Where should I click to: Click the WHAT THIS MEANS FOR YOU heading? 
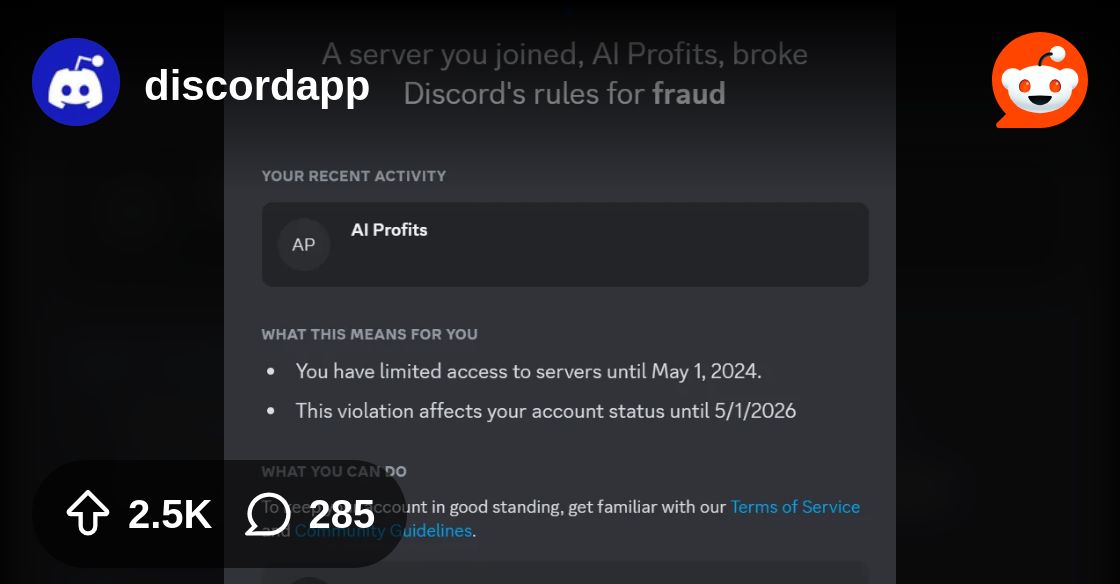click(x=369, y=334)
